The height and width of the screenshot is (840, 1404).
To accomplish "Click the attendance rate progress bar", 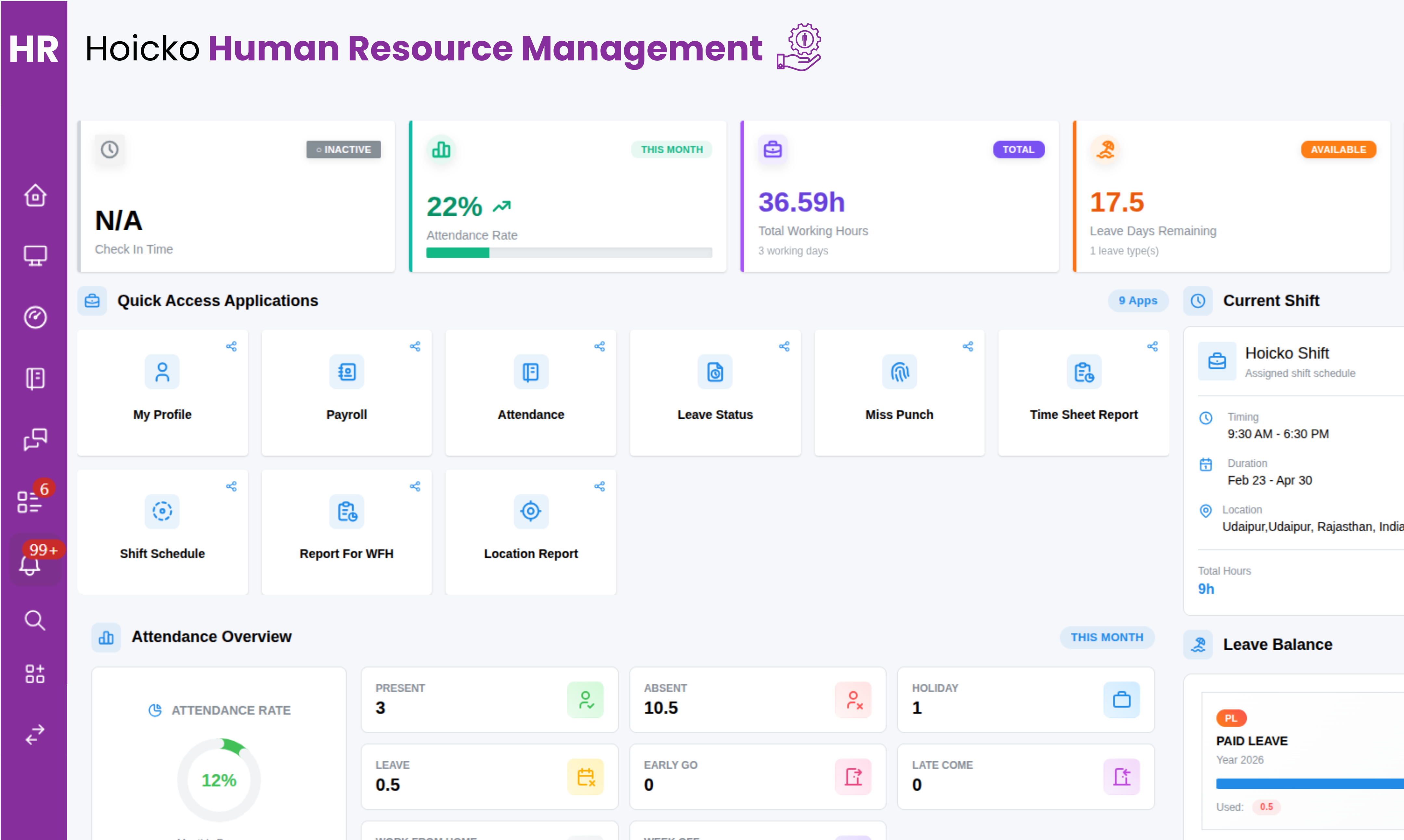I will pos(569,253).
